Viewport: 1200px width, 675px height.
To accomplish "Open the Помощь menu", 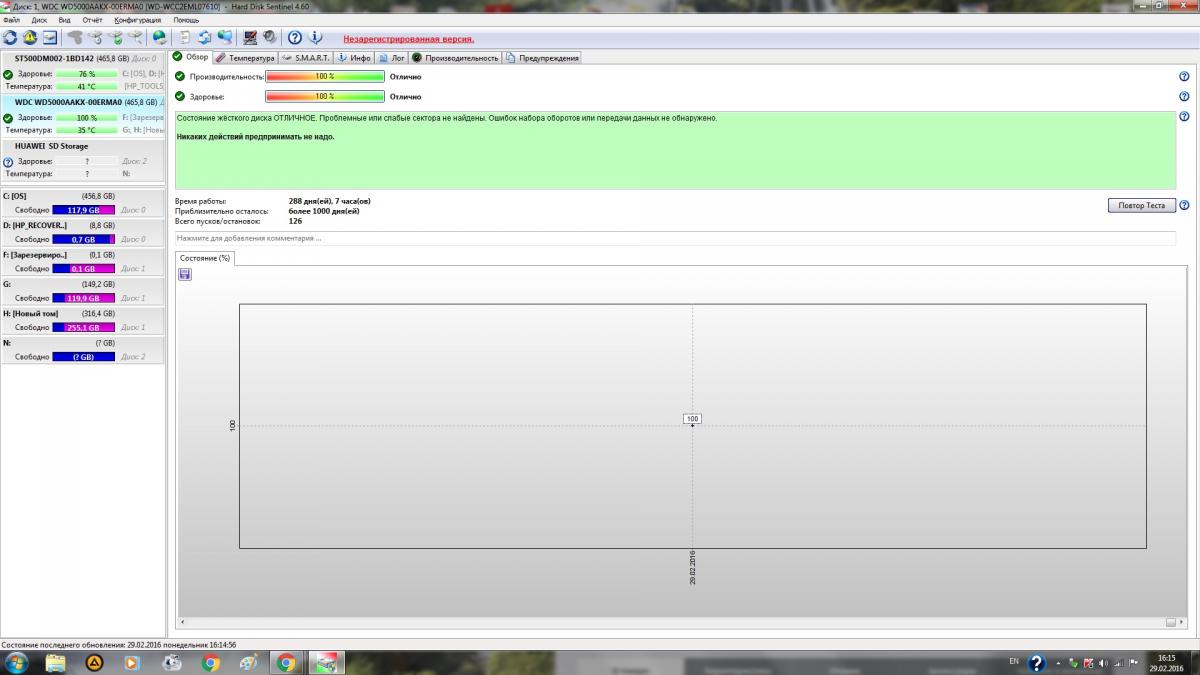I will tap(186, 19).
